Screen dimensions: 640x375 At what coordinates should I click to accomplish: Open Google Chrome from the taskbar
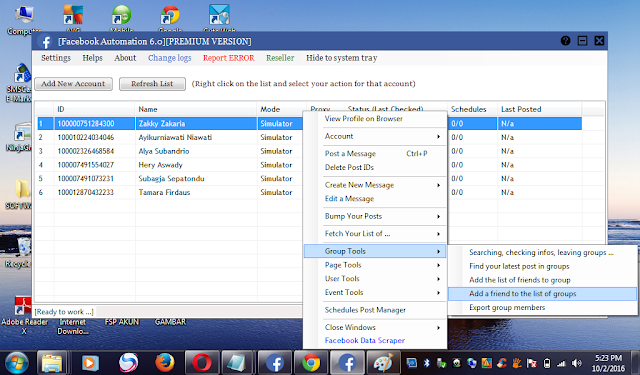tap(311, 363)
